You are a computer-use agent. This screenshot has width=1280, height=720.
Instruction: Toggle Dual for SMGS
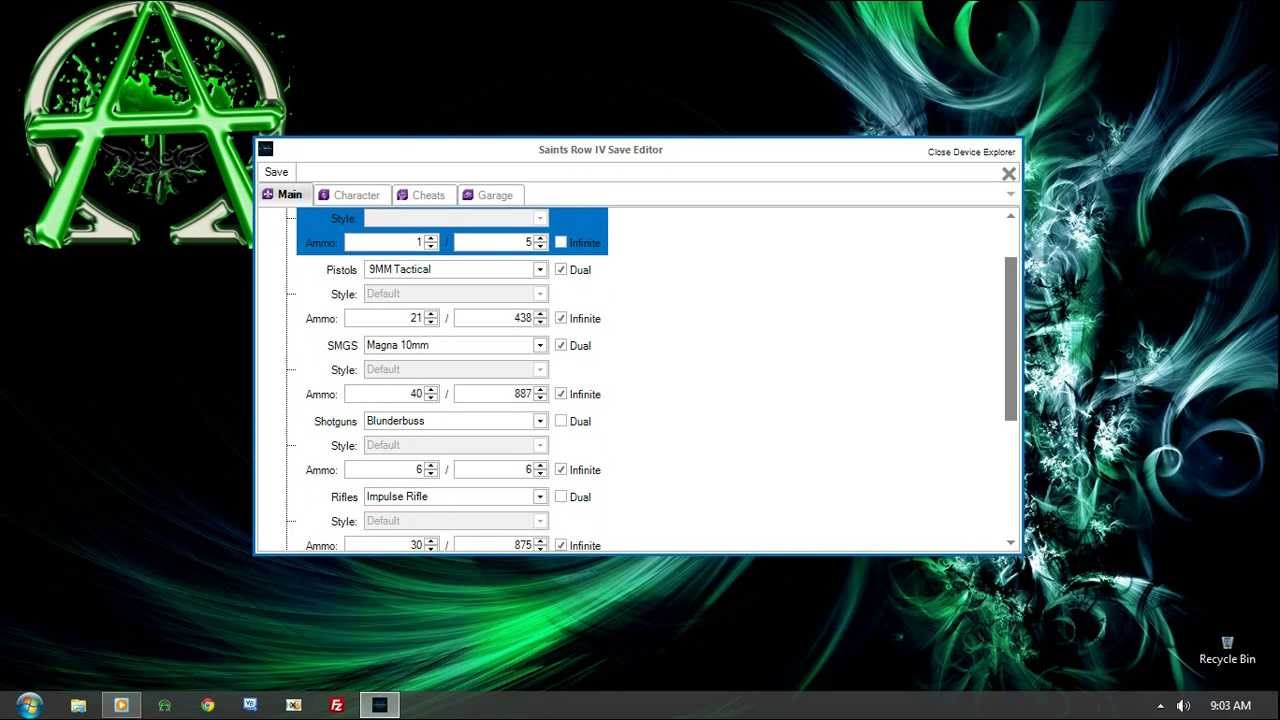coord(561,345)
